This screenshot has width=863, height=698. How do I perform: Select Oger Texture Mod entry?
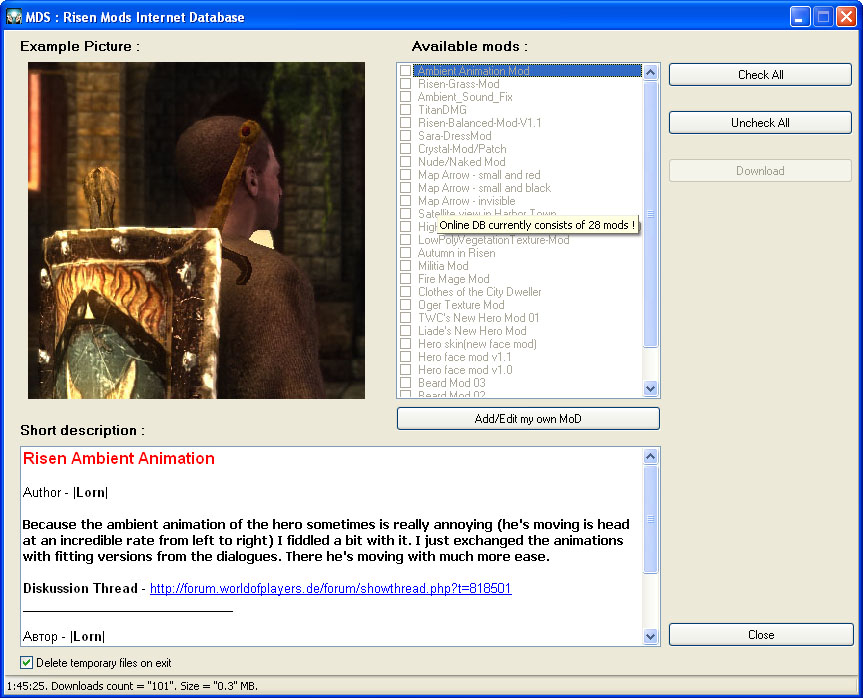coord(461,305)
